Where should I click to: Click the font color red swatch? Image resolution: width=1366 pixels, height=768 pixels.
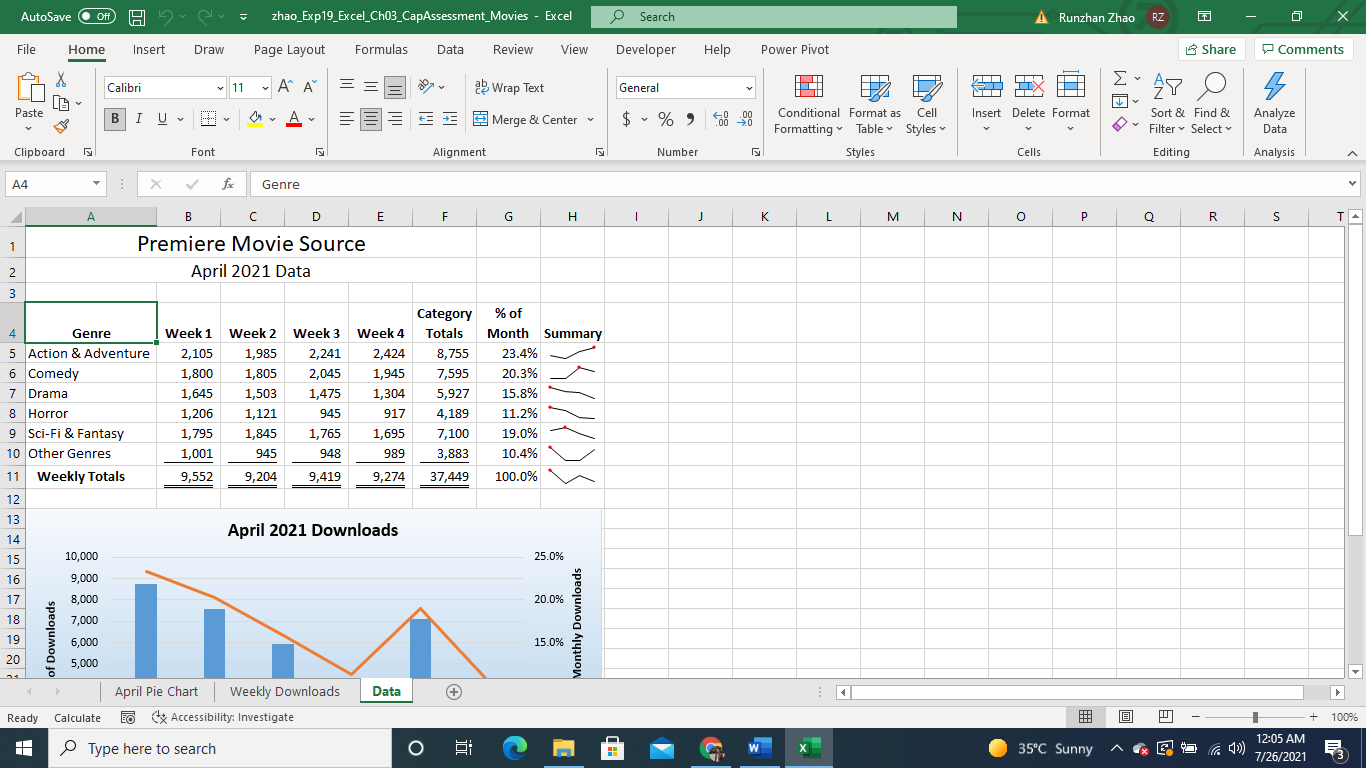click(294, 119)
